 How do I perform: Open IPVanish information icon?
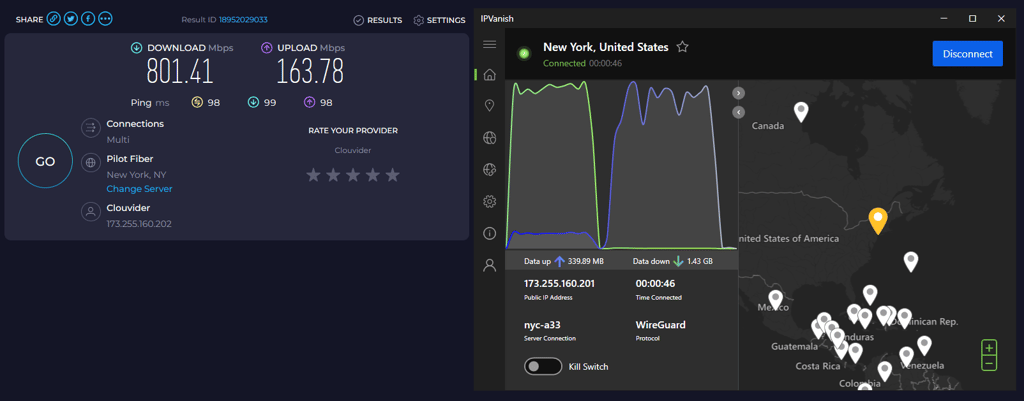(489, 233)
